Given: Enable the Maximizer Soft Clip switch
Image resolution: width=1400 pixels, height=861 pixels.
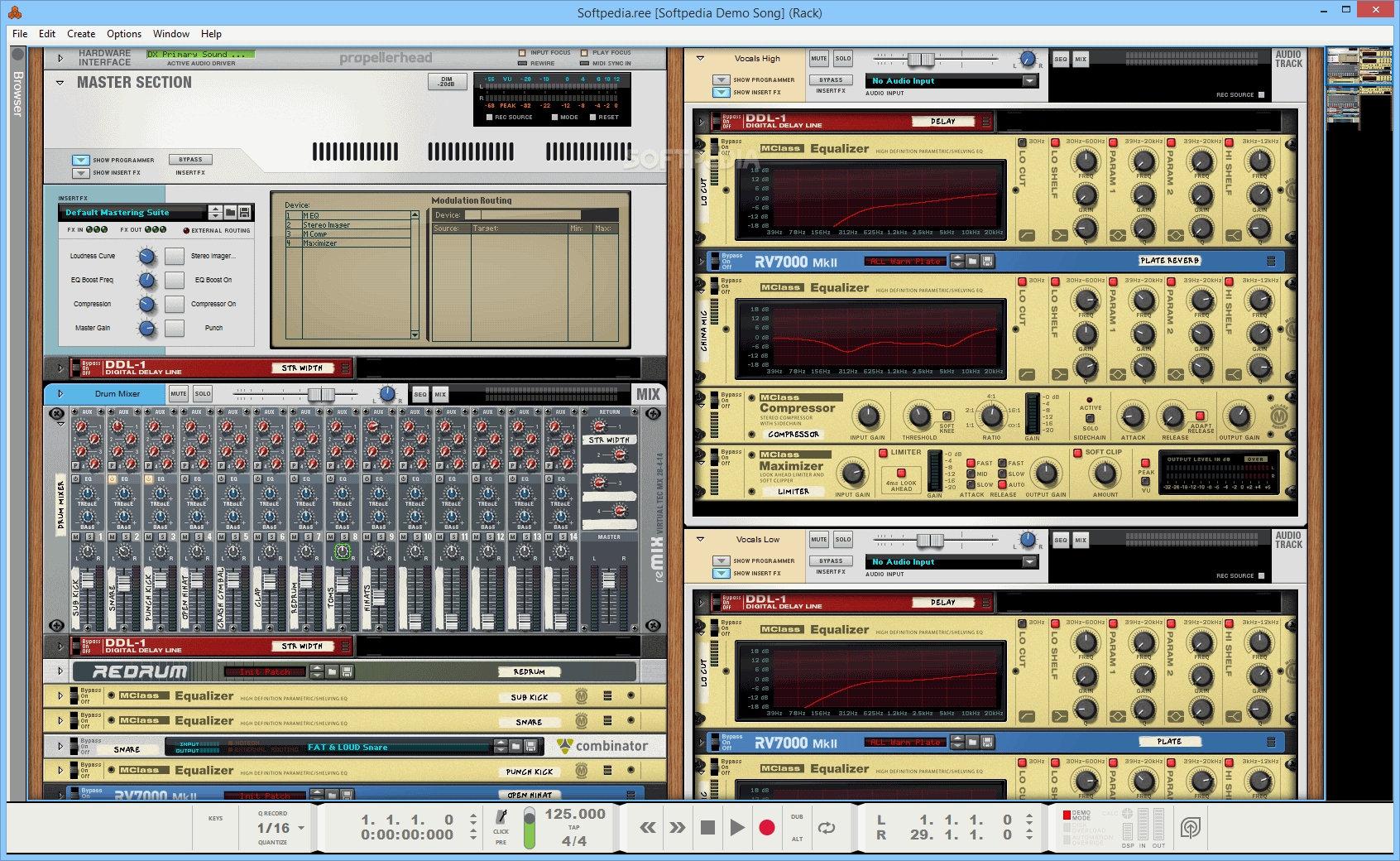Looking at the screenshot, I should click(x=1077, y=453).
